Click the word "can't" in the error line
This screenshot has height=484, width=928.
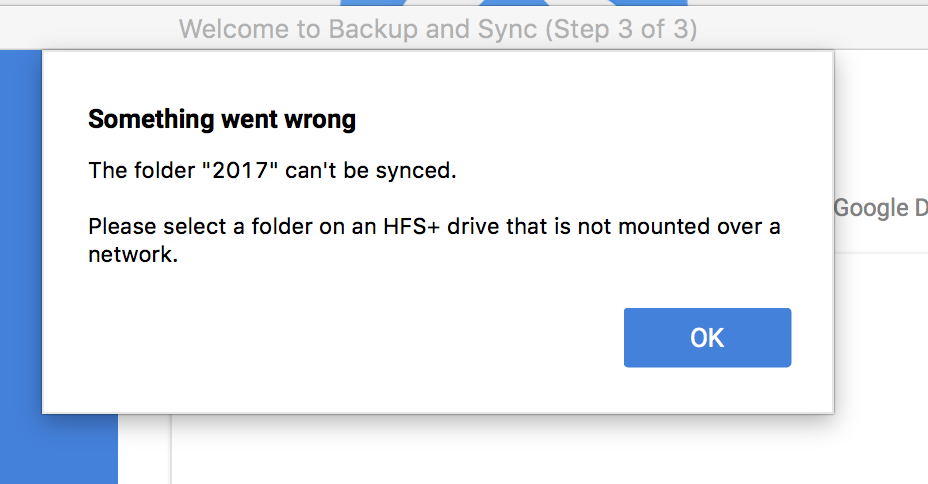313,171
